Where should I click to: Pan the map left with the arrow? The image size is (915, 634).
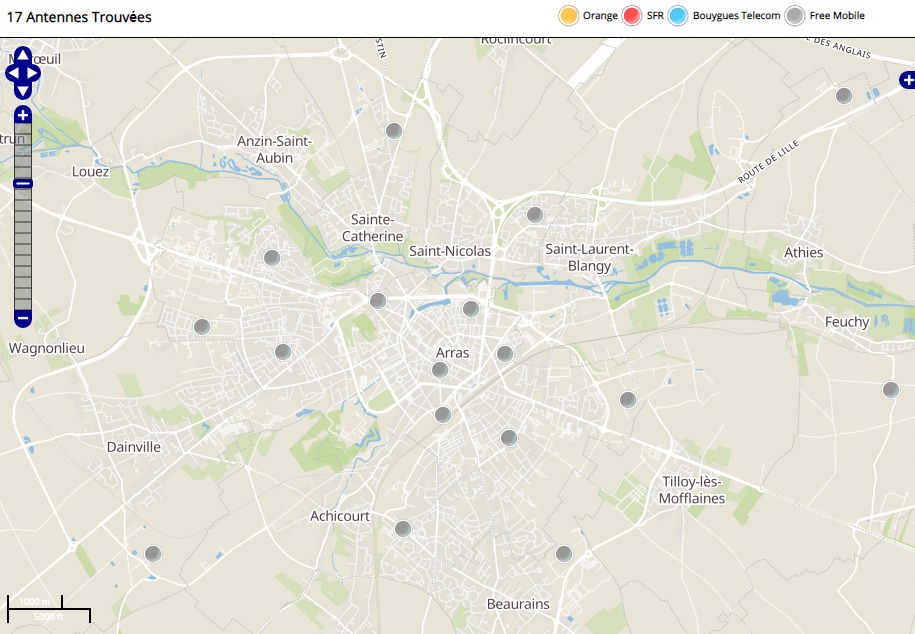(12, 73)
